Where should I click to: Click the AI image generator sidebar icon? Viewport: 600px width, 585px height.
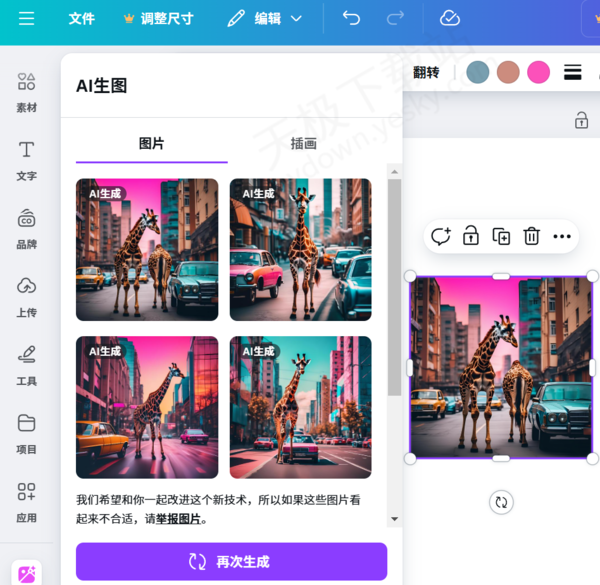point(26,574)
